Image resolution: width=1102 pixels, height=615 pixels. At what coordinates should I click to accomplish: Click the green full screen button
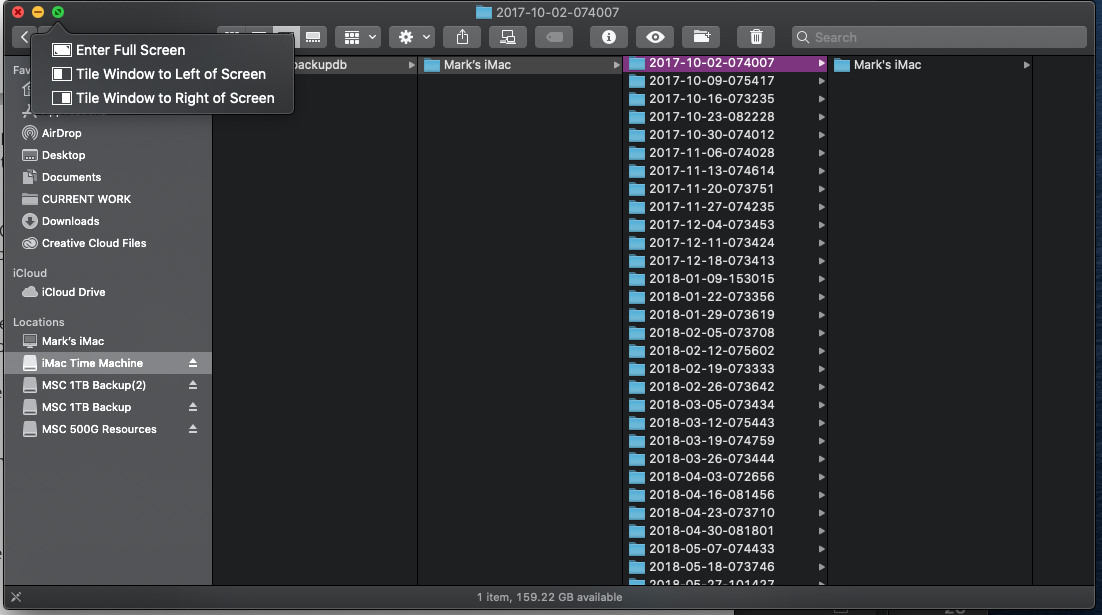[x=58, y=12]
